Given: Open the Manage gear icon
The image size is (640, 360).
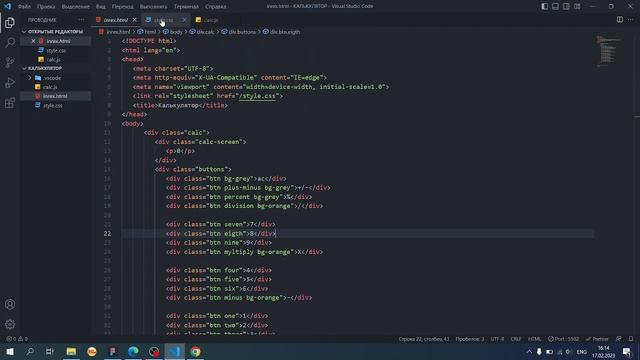Looking at the screenshot, I should coord(10,324).
